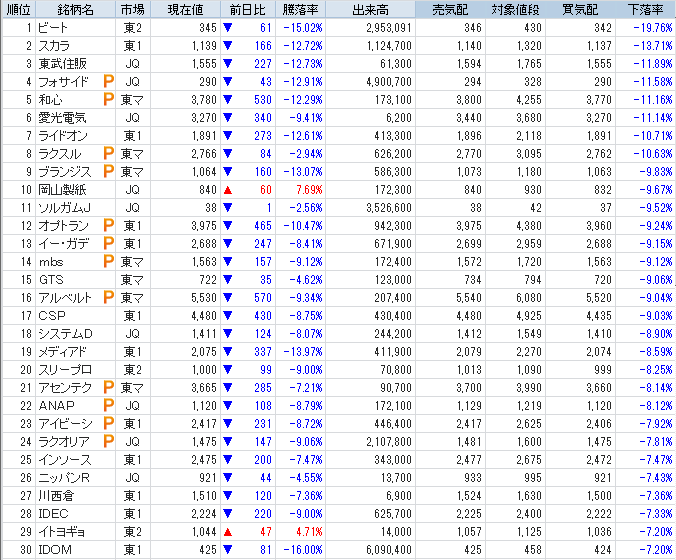This screenshot has width=676, height=560.
Task: Click the ask price 3,440
Action: 469,118
